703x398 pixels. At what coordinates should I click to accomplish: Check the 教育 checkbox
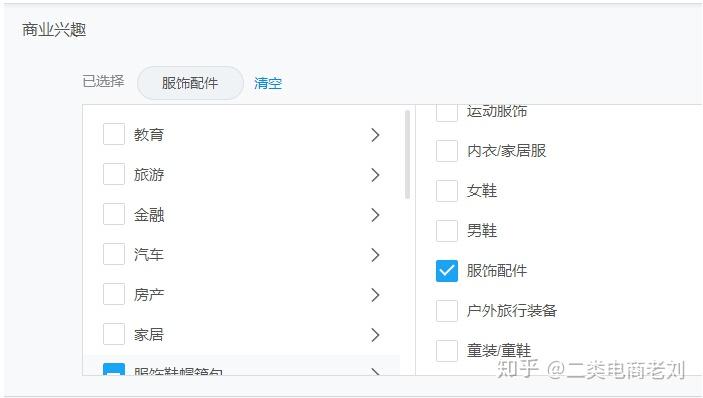[114, 134]
